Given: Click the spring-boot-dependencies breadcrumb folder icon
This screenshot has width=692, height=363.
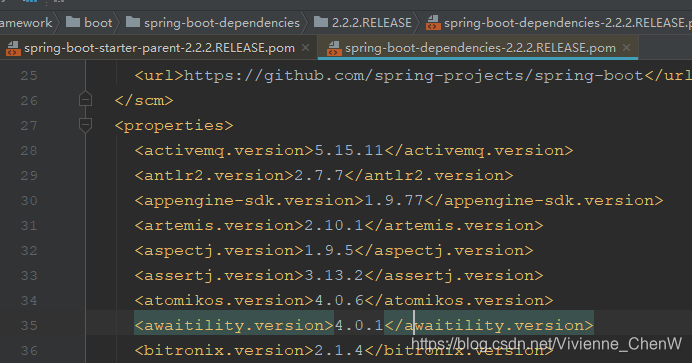Looking at the screenshot, I should click(133, 22).
